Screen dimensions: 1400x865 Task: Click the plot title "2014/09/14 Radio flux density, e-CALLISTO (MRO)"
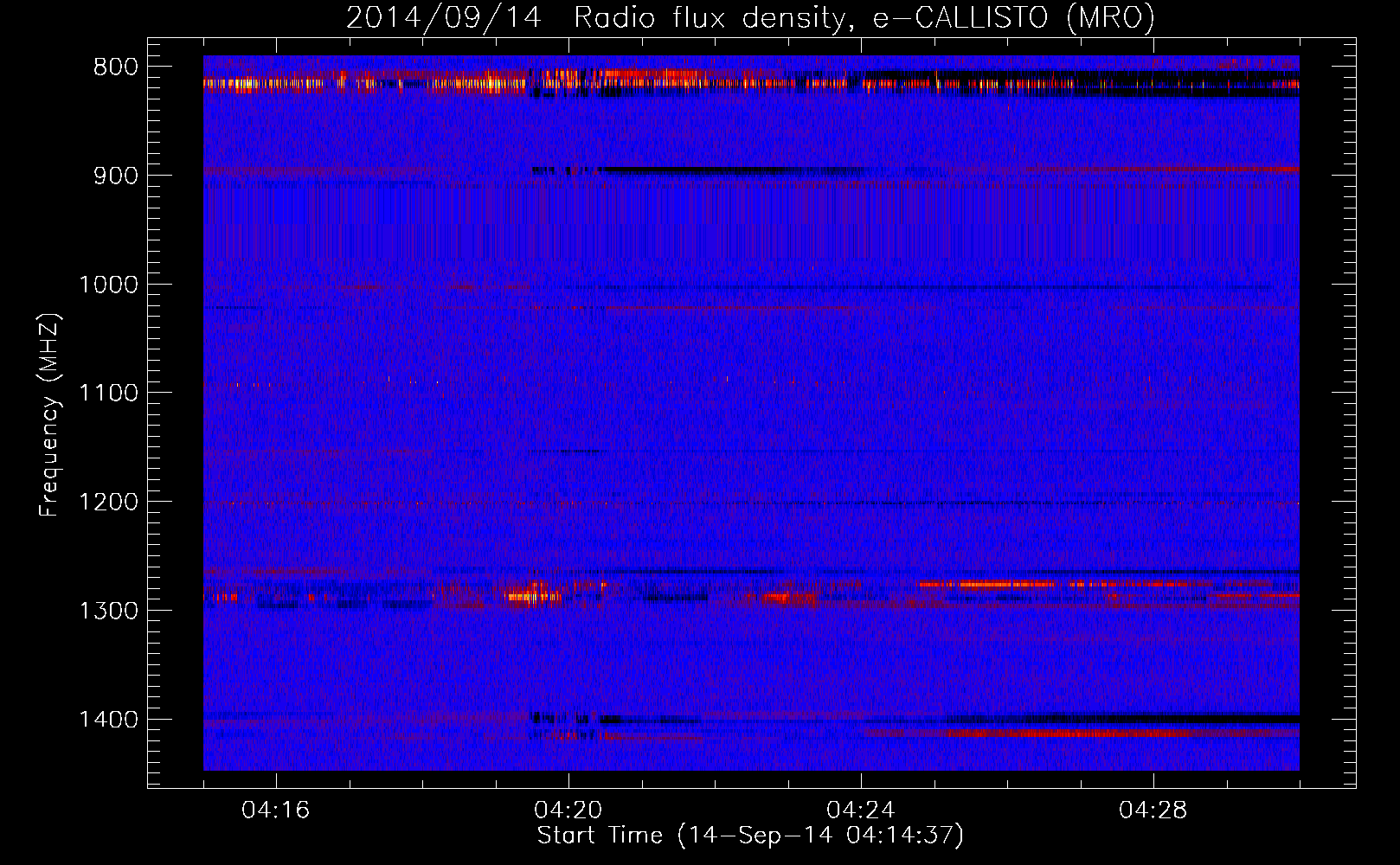750,17
